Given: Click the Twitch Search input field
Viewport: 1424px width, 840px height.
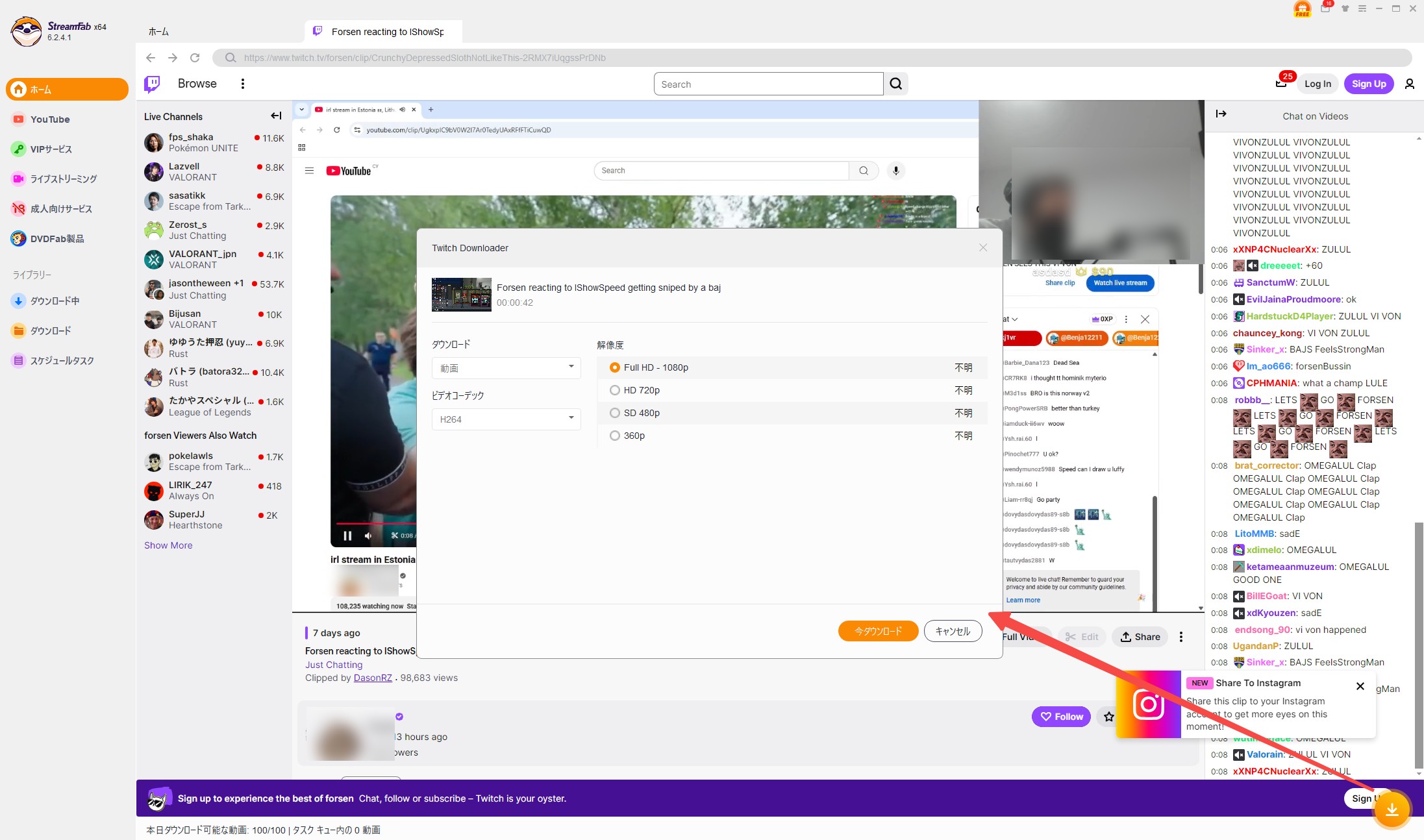Looking at the screenshot, I should (768, 84).
